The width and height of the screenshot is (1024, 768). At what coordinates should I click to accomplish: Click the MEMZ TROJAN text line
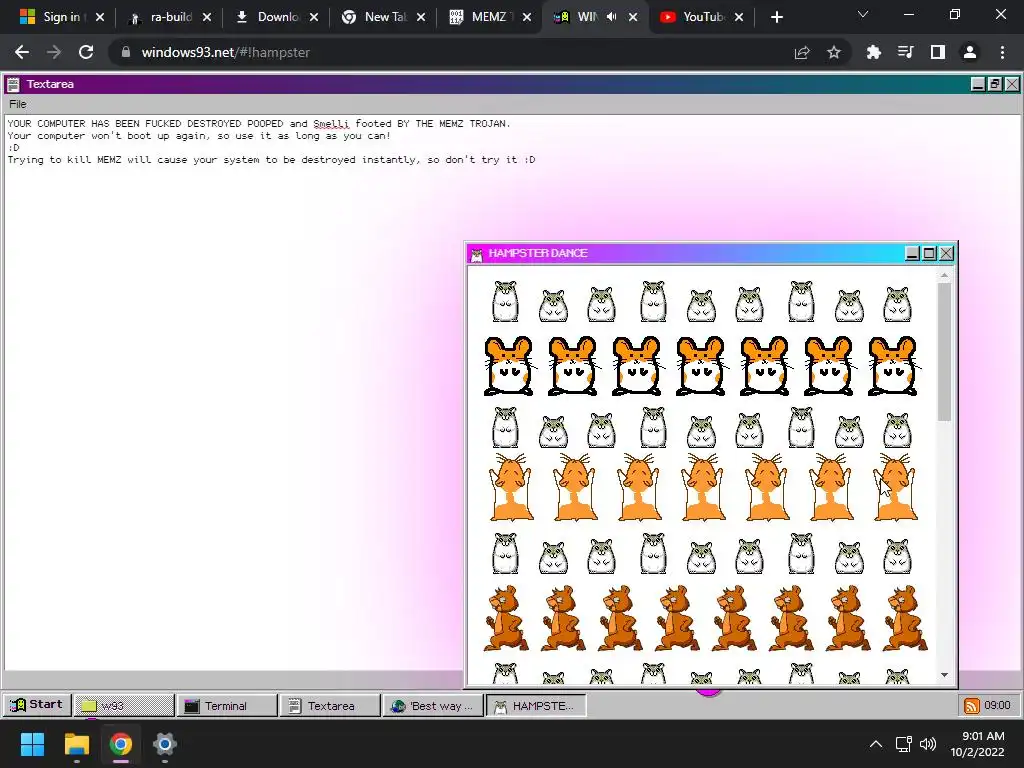[x=259, y=123]
